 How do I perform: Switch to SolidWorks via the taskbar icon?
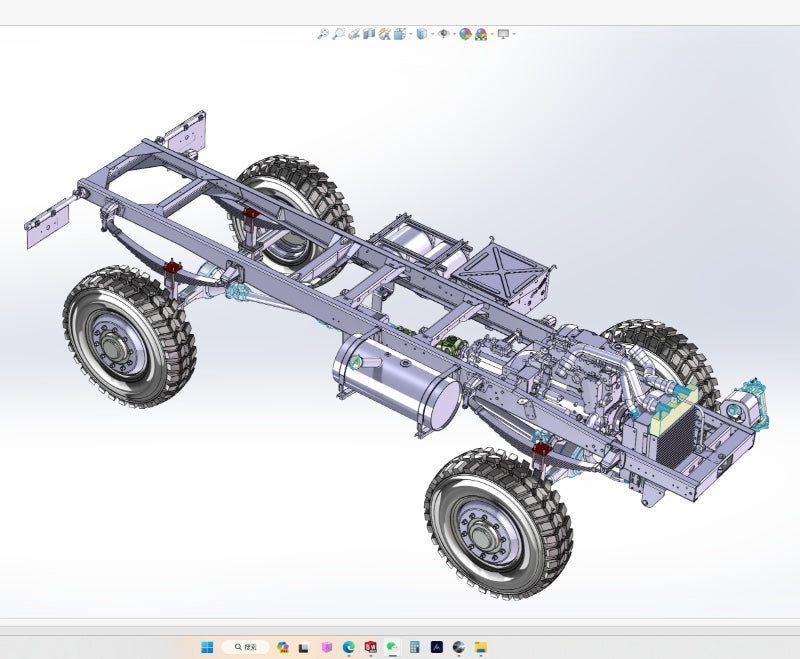(371, 647)
